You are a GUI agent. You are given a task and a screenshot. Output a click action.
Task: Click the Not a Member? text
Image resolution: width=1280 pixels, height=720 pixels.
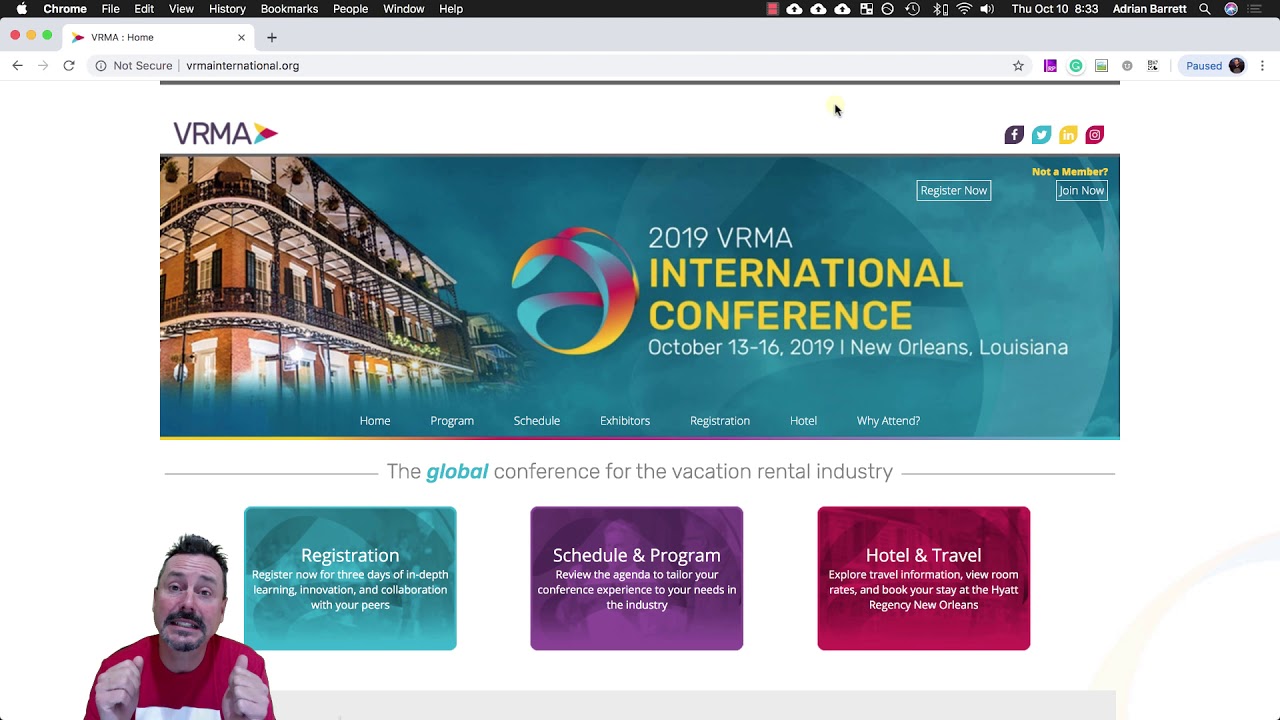pos(1070,172)
